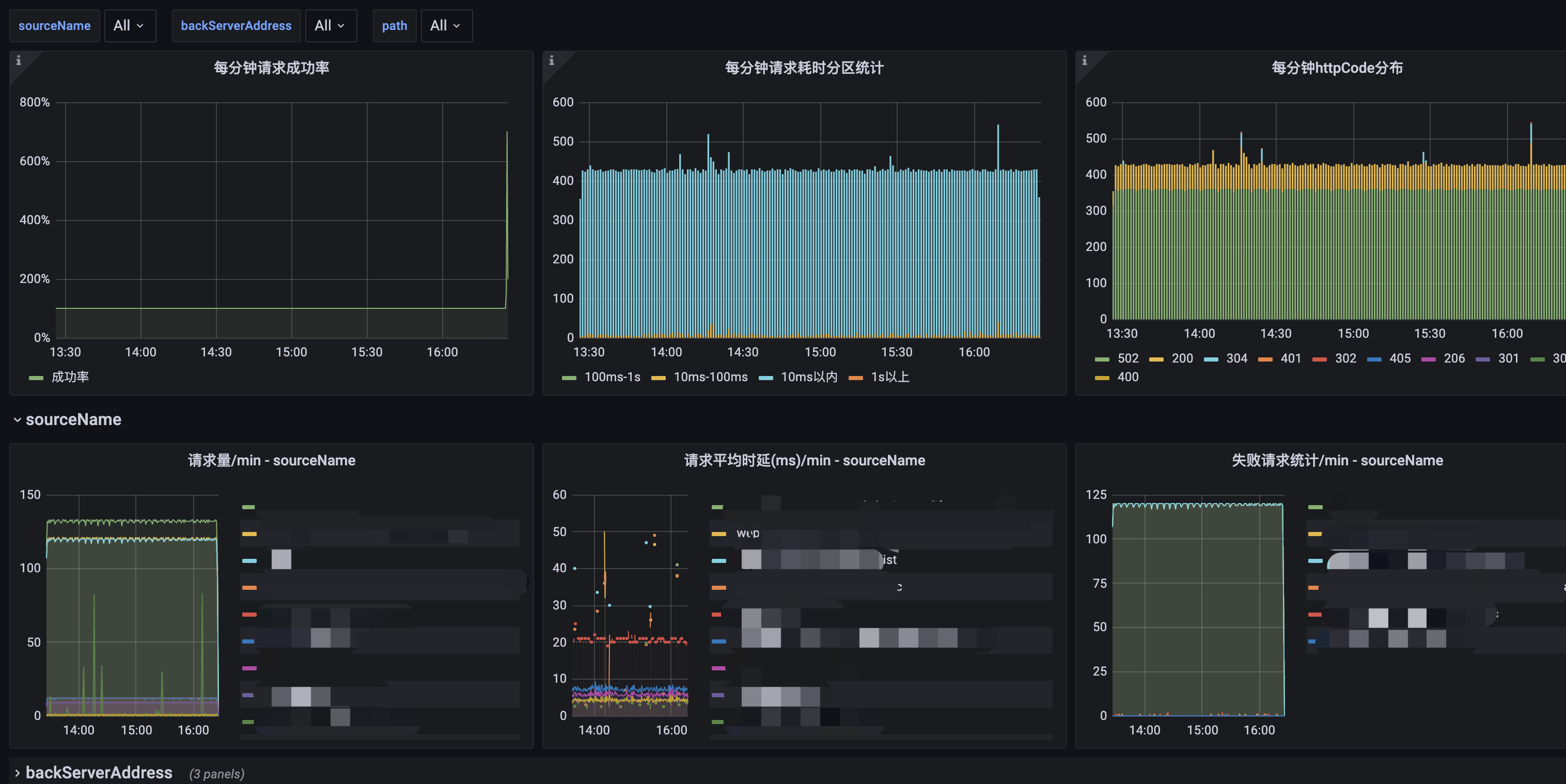Click info icon on 每分钟请求耗时分区统计 panel
This screenshot has height=784, width=1566.
(552, 60)
